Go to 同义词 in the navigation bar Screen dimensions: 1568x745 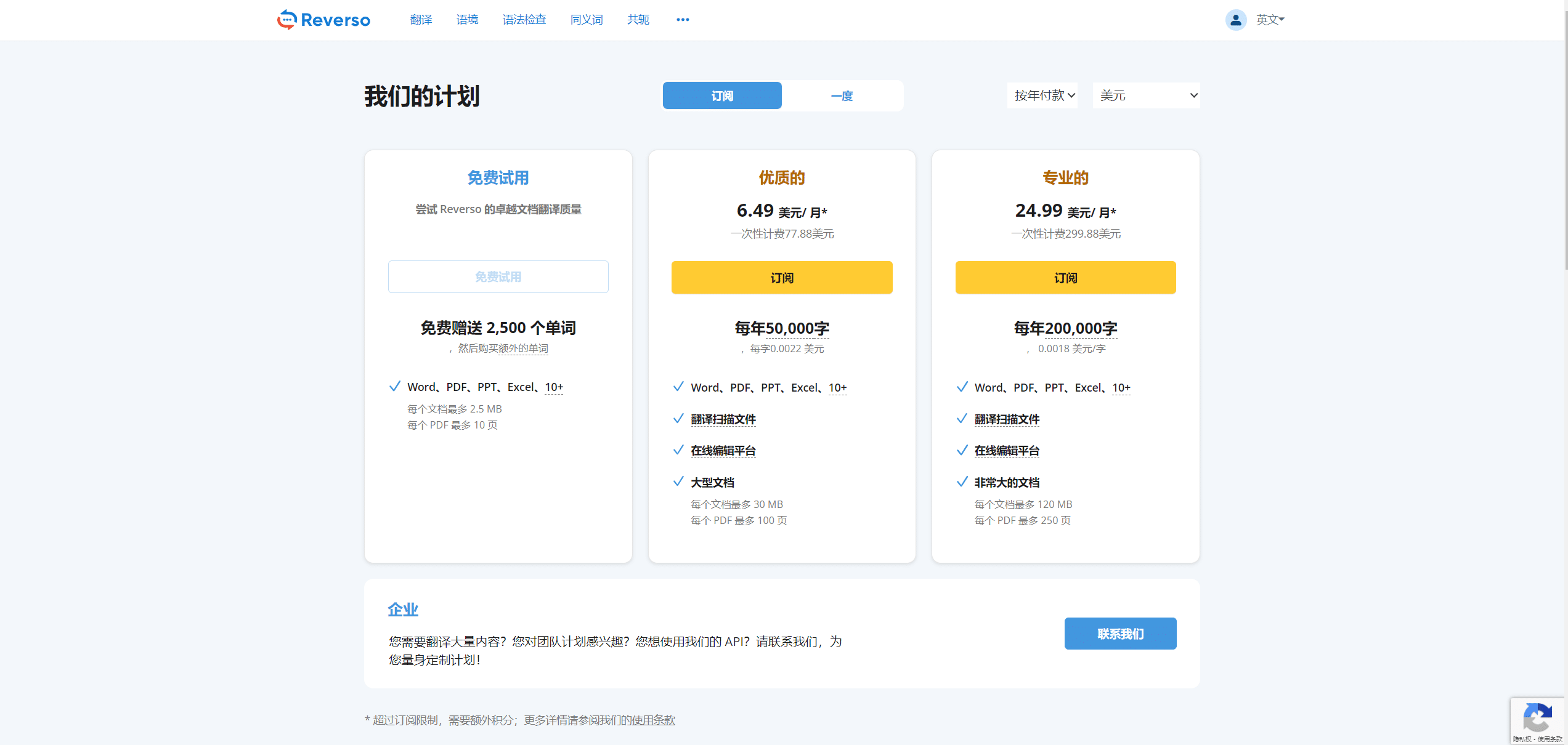point(587,20)
